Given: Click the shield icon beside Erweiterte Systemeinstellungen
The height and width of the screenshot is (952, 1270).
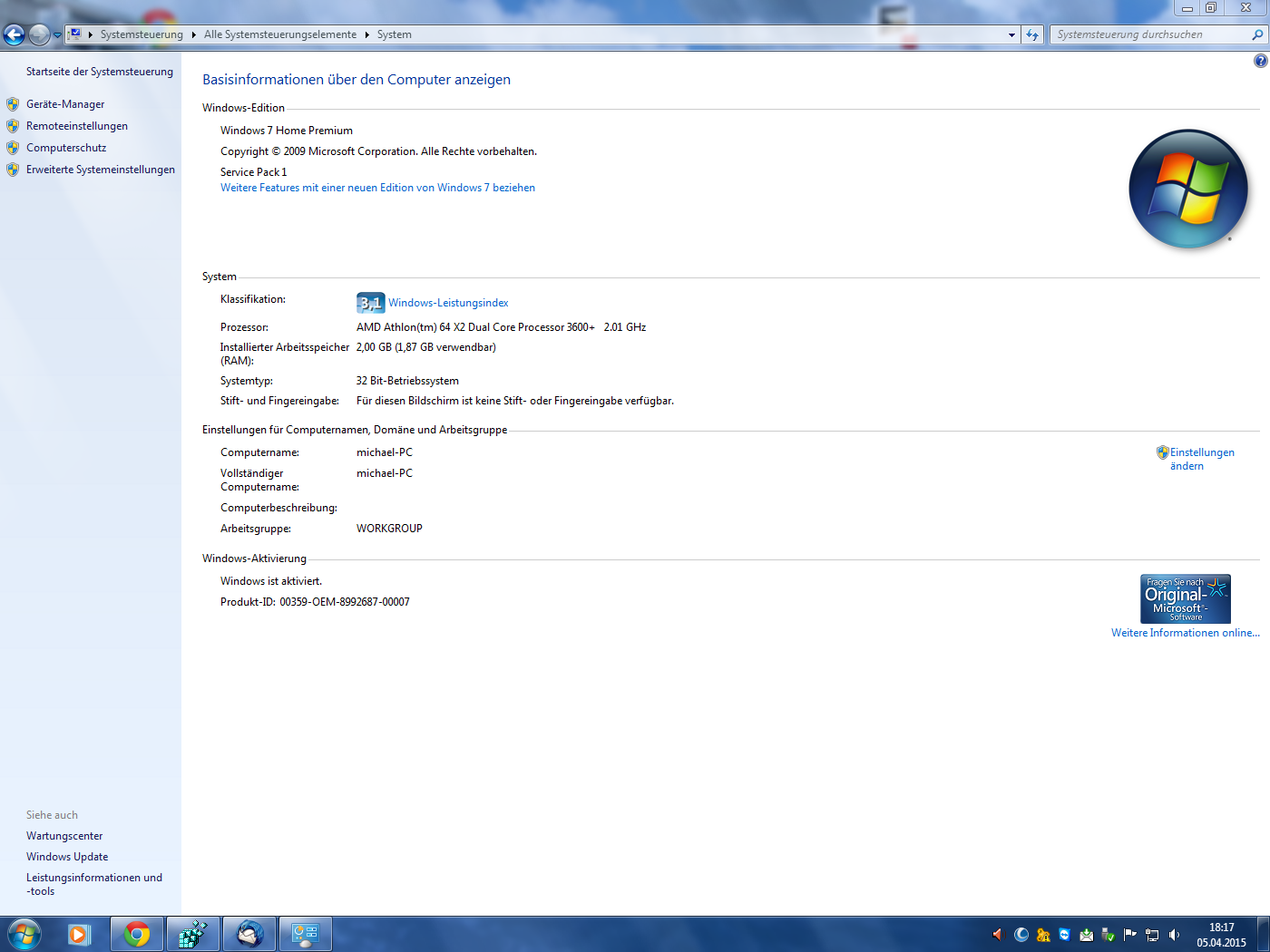Looking at the screenshot, I should click(13, 170).
